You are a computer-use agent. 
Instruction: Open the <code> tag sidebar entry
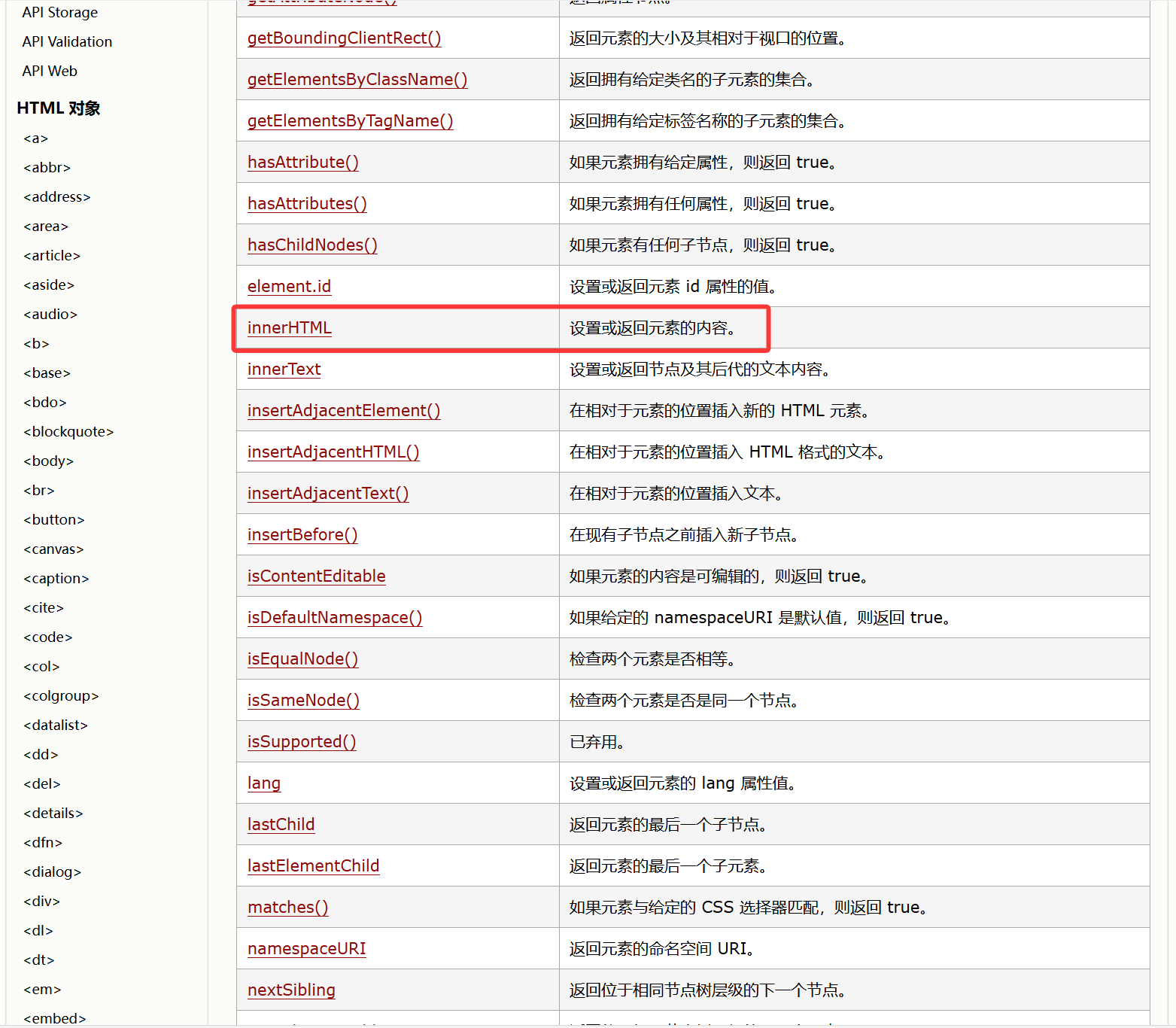pyautogui.click(x=47, y=637)
